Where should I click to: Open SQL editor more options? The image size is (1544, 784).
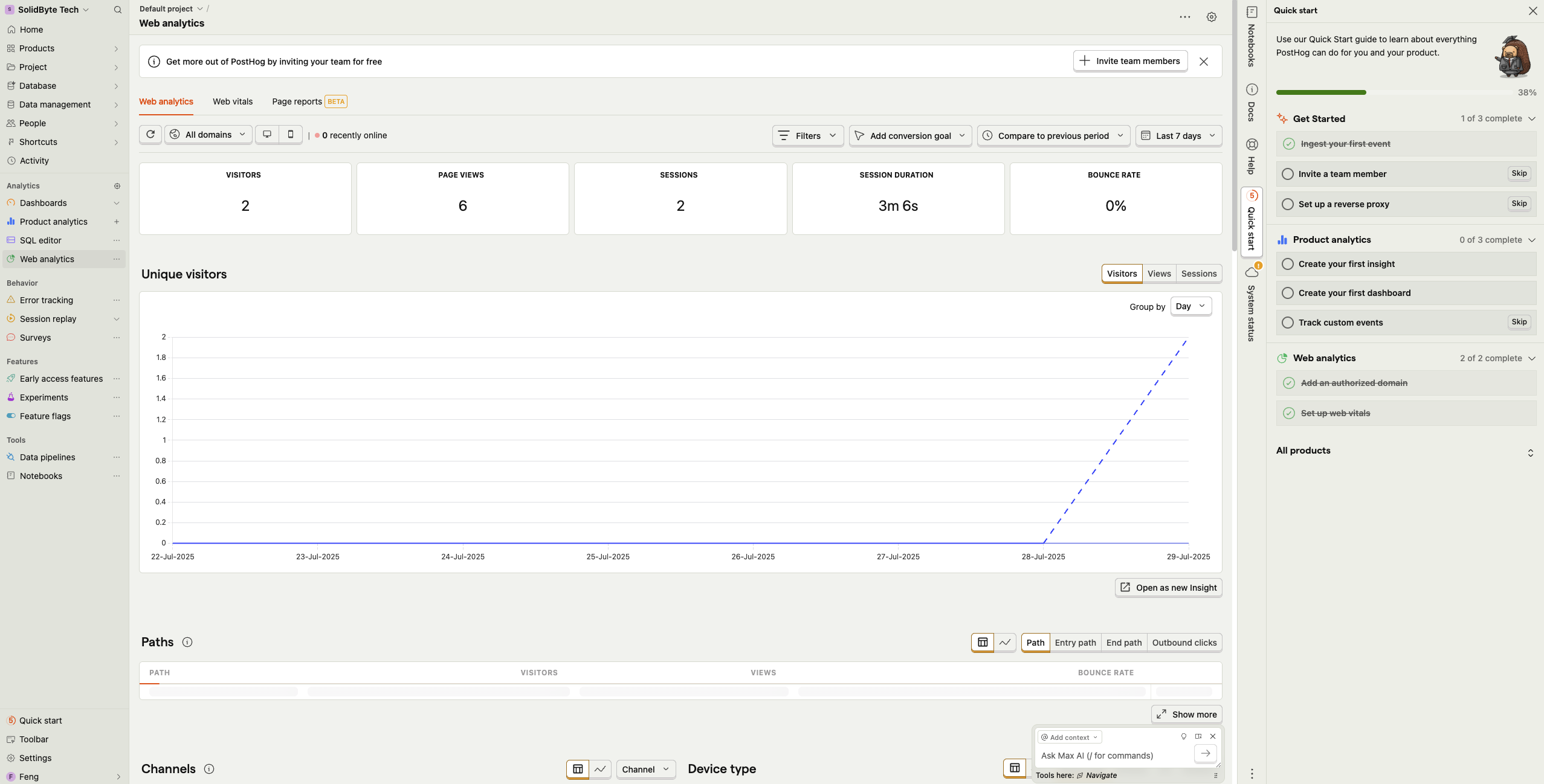(x=117, y=240)
